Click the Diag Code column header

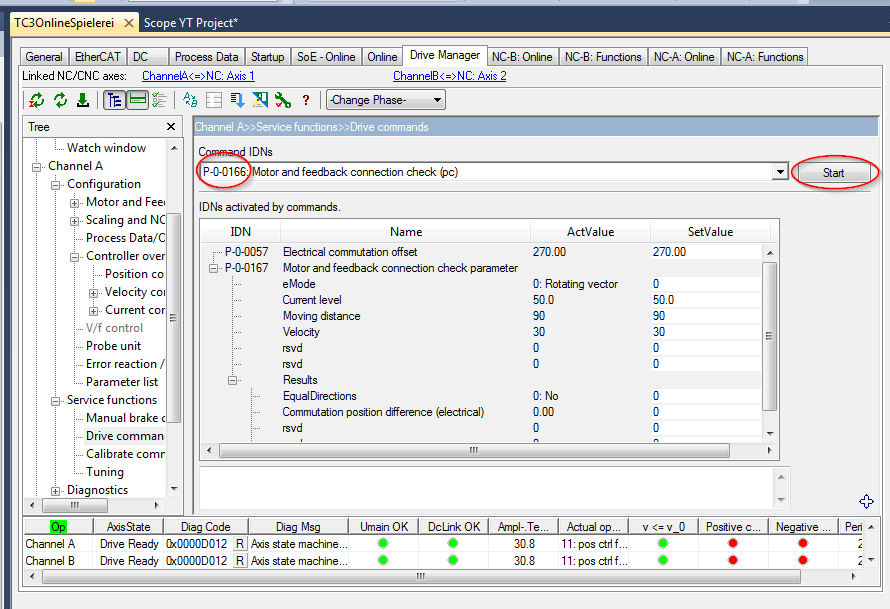click(205, 527)
